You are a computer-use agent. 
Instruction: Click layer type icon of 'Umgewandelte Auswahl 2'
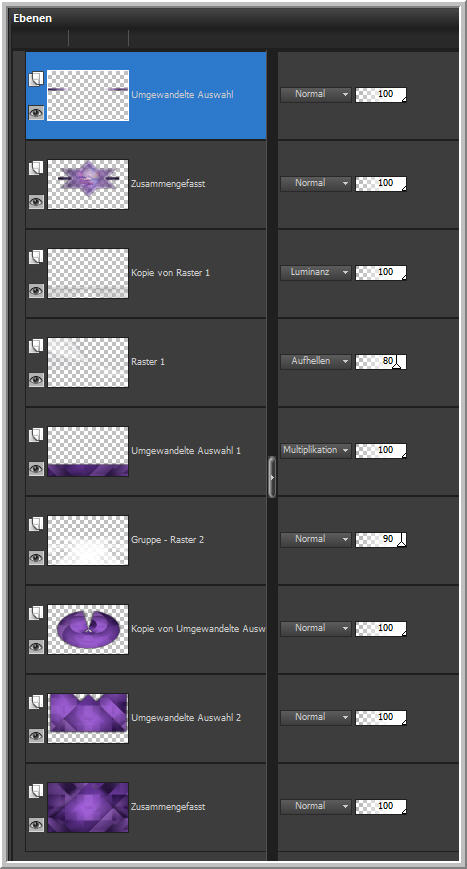pos(36,702)
